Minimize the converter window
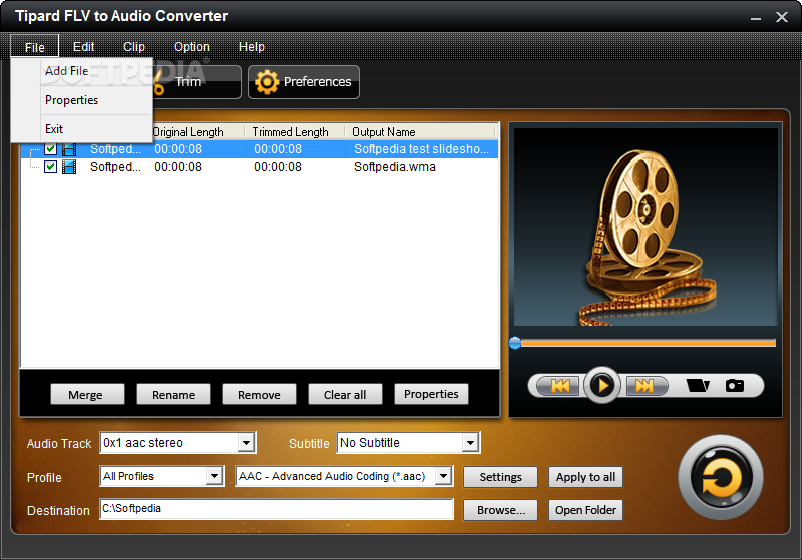Viewport: 802px width, 560px height. click(x=756, y=18)
